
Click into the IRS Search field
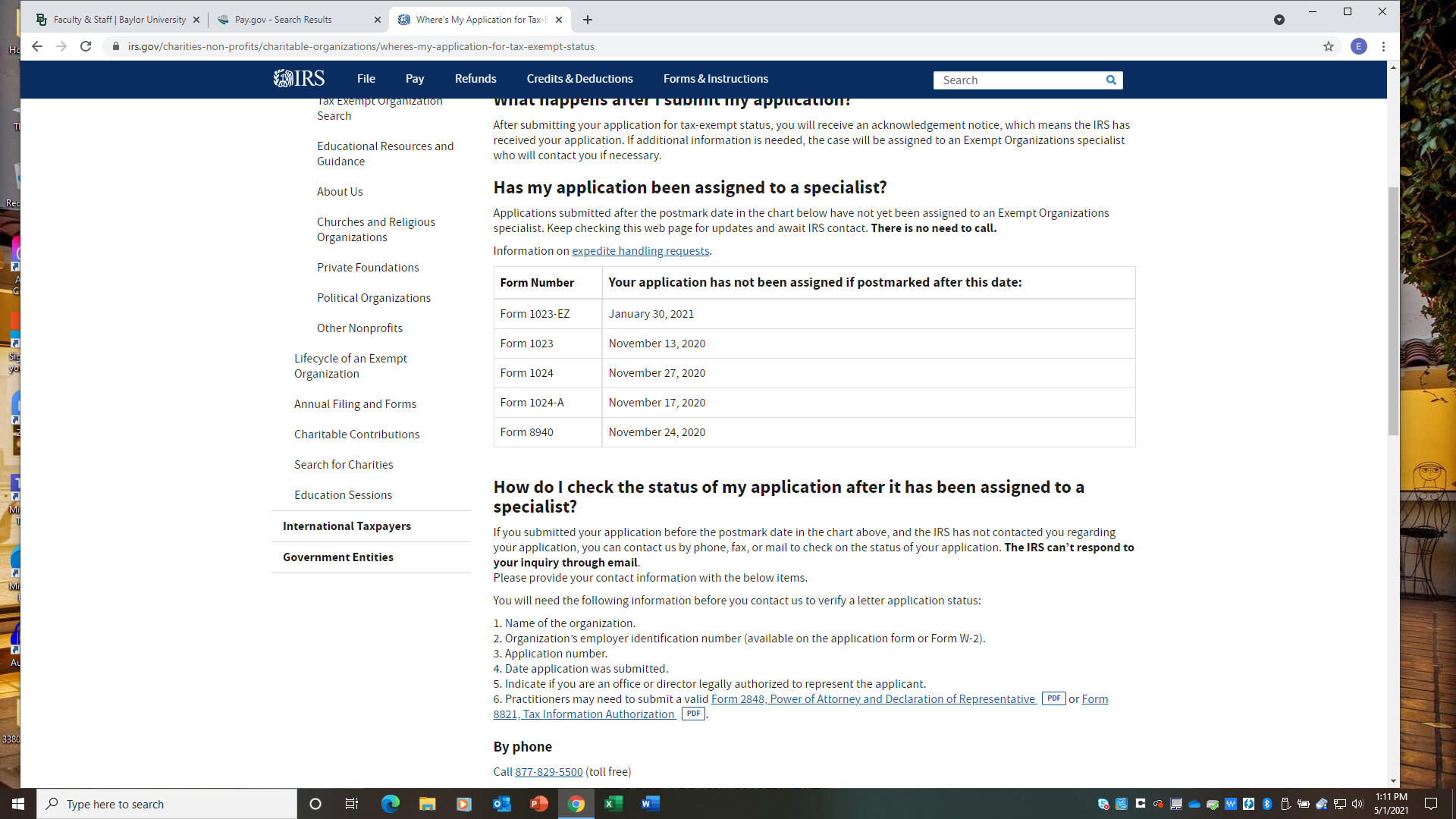coord(1016,80)
